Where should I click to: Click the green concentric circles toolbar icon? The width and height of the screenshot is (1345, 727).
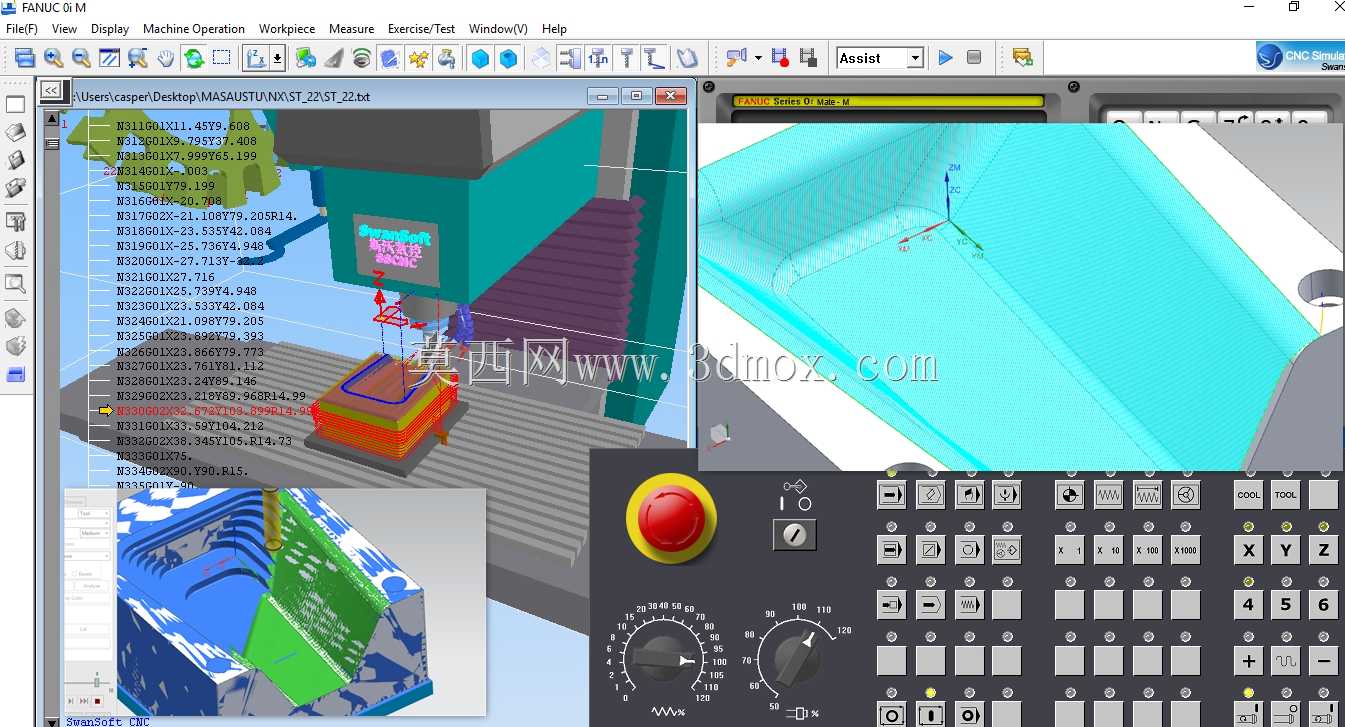362,58
